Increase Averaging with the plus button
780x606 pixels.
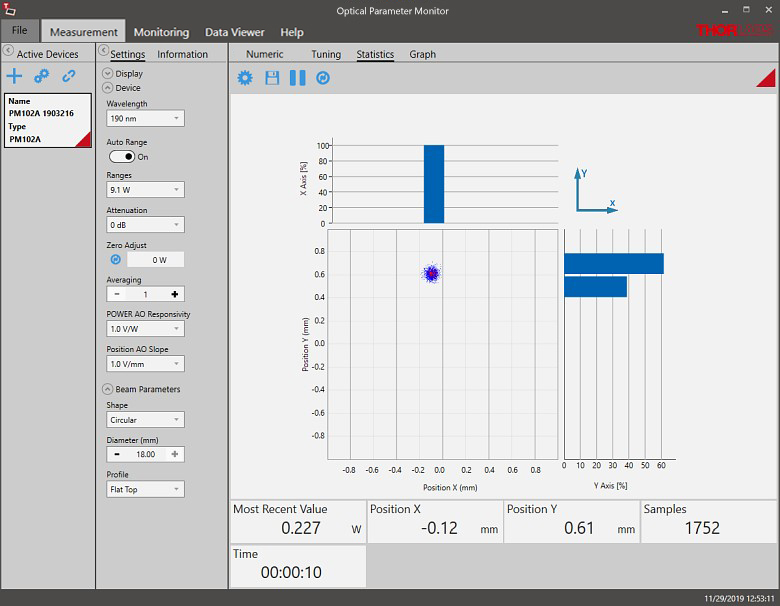tap(175, 294)
